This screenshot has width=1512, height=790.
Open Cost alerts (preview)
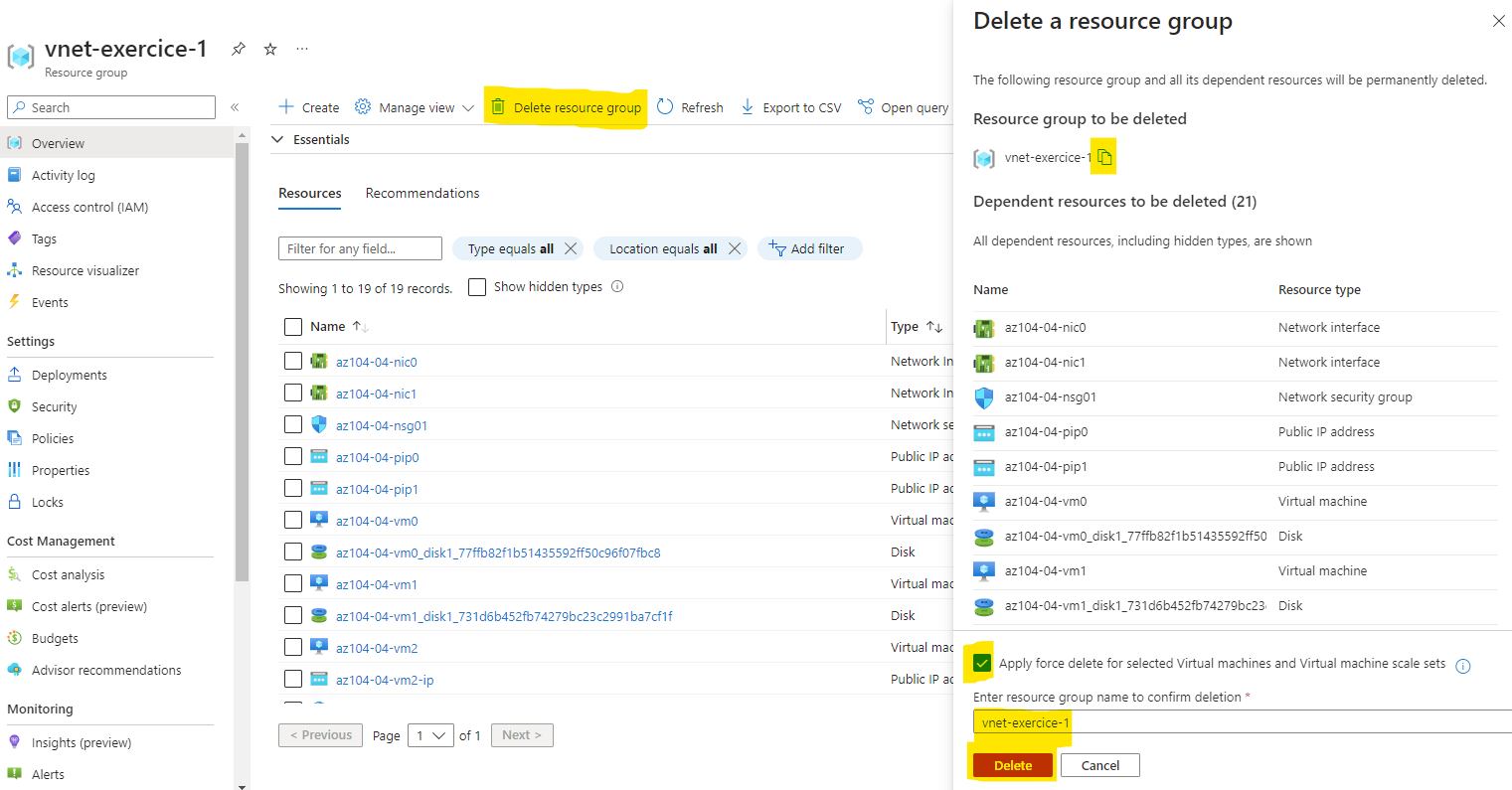click(x=88, y=606)
